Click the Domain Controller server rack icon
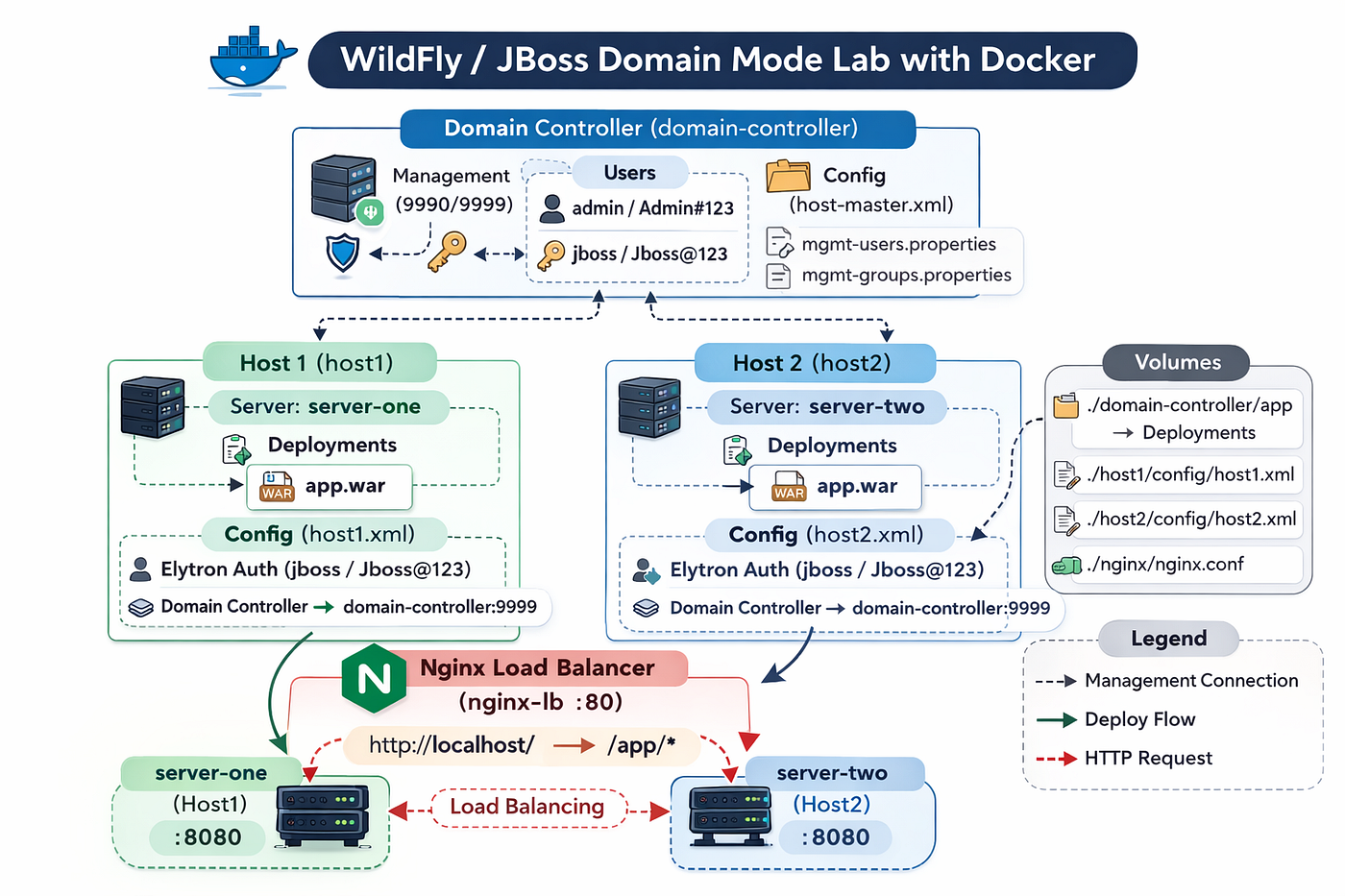This screenshot has height=896, width=1345. 343,188
